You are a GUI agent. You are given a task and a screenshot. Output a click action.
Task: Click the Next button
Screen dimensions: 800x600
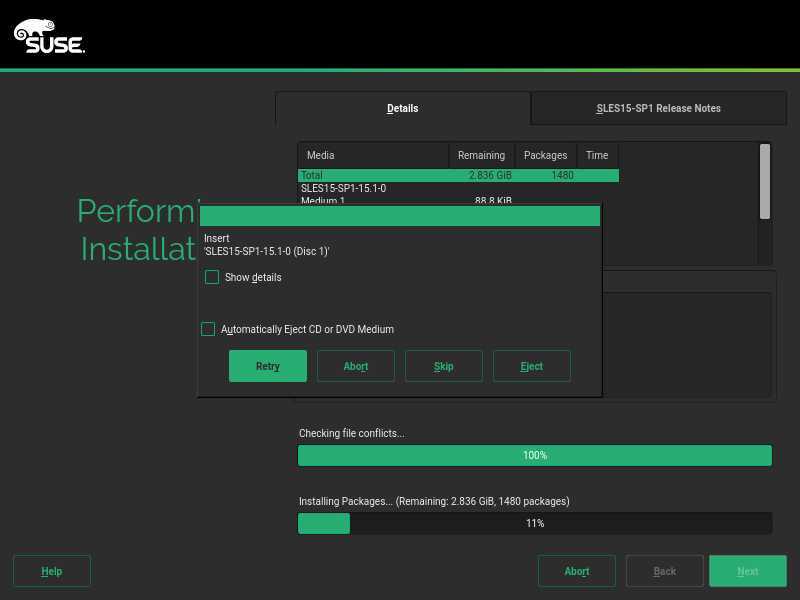point(747,571)
